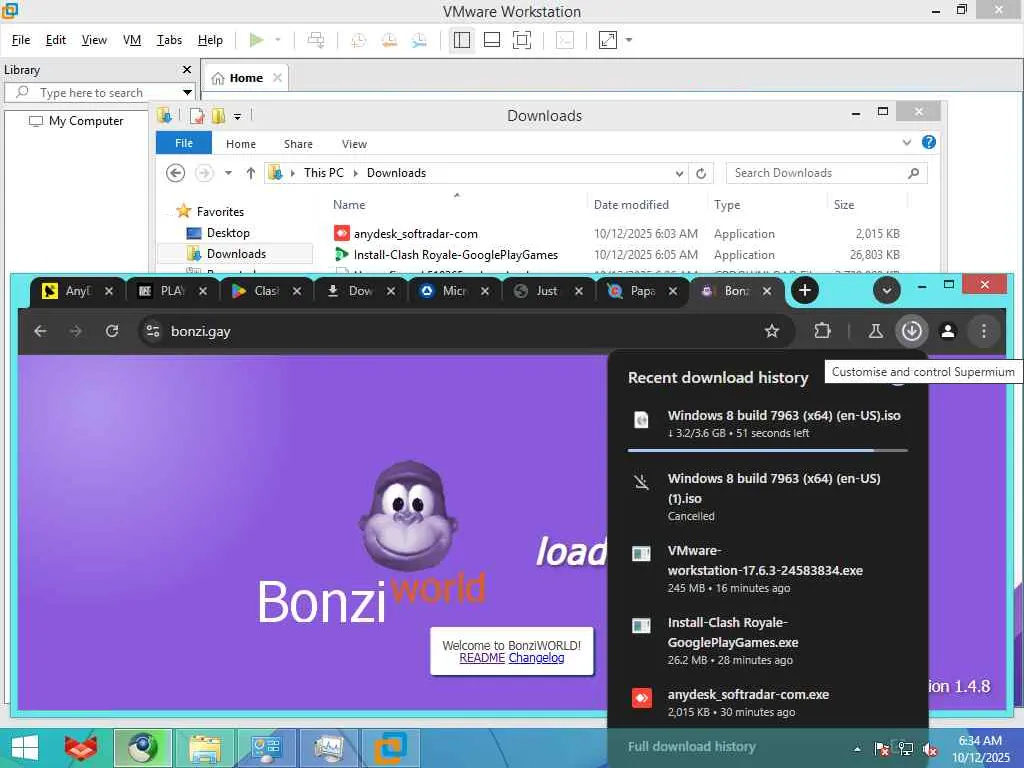Click the Windows Start button

pos(25,748)
